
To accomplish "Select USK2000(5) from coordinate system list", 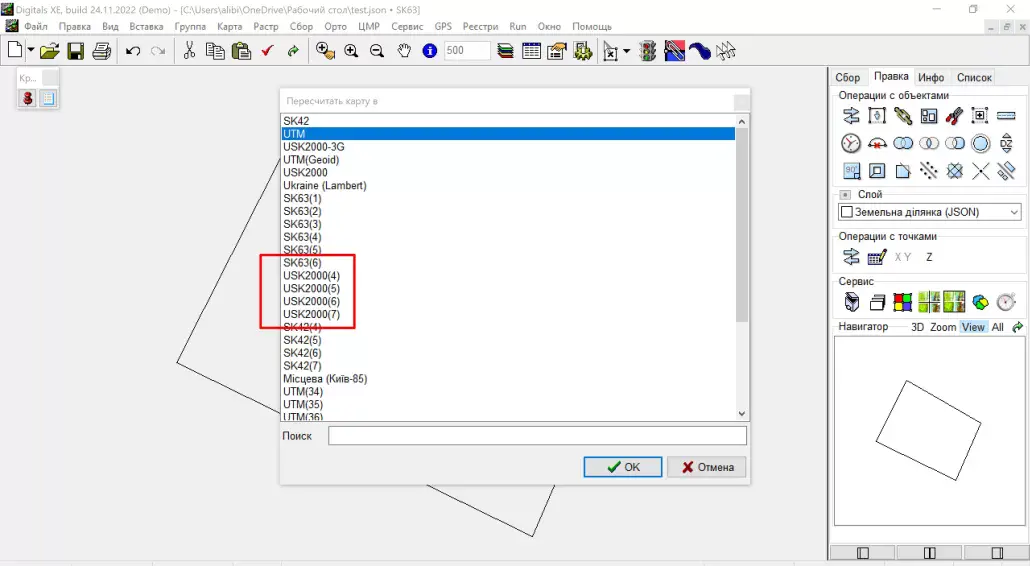I will point(311,288).
